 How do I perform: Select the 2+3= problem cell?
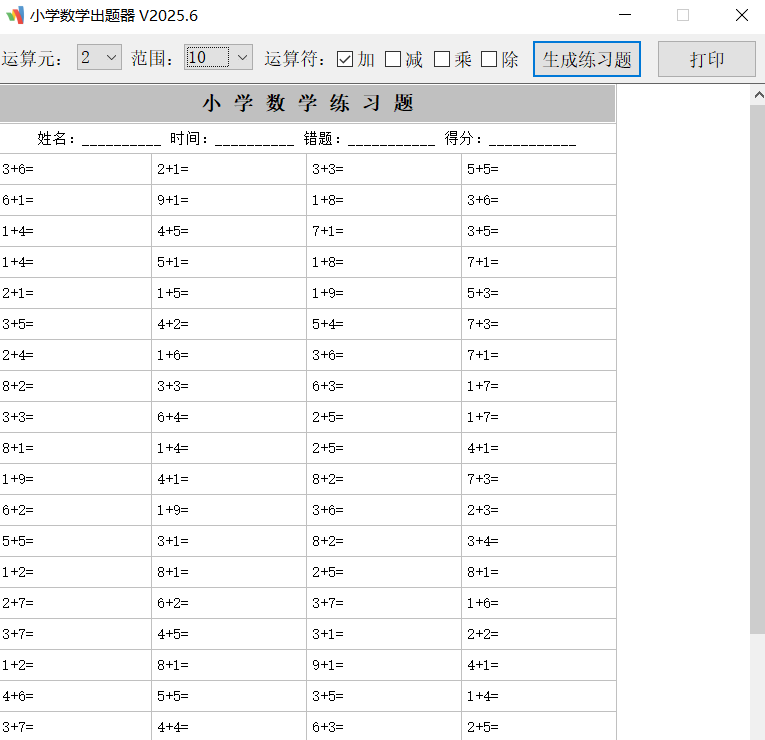pyautogui.click(x=539, y=510)
